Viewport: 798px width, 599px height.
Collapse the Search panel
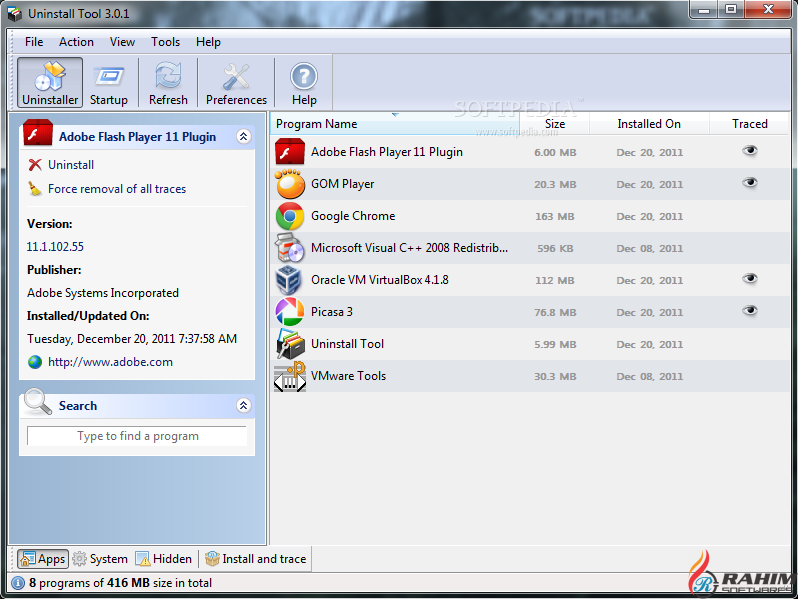[x=243, y=406]
